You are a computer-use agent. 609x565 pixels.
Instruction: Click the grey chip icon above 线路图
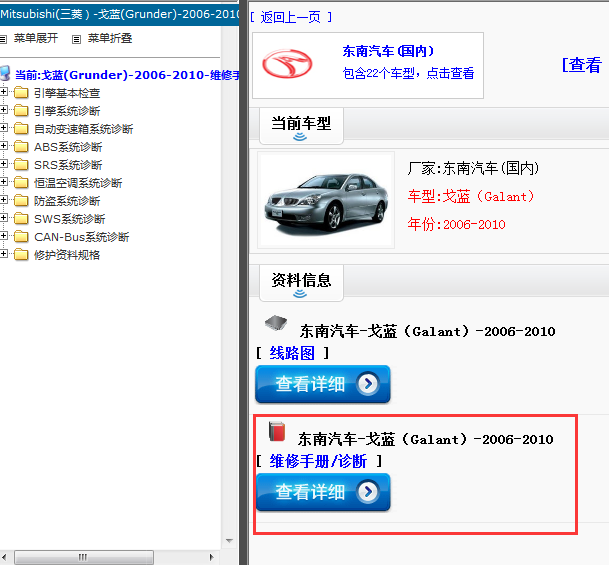(276, 323)
